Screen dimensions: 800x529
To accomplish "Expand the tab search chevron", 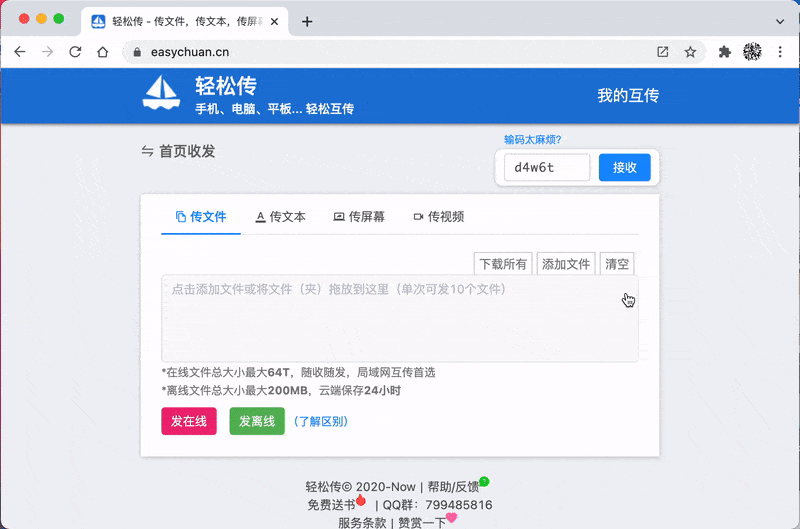I will [x=780, y=21].
